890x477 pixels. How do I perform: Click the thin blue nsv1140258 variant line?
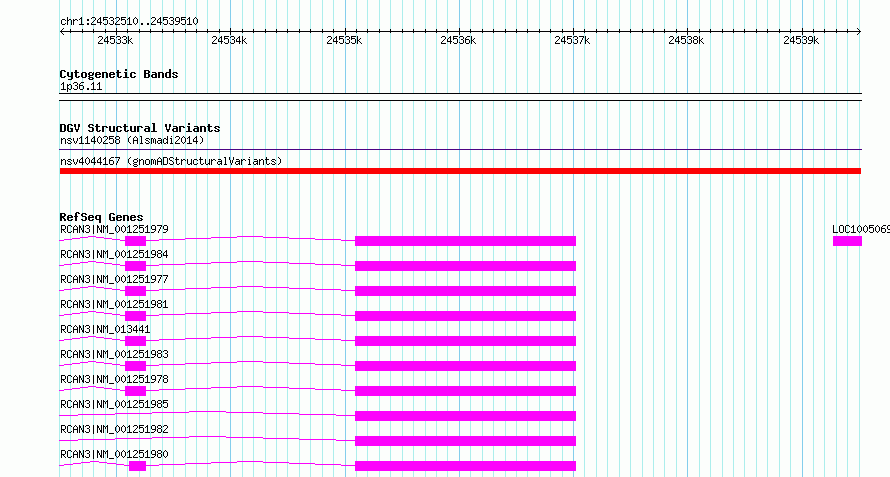460,150
